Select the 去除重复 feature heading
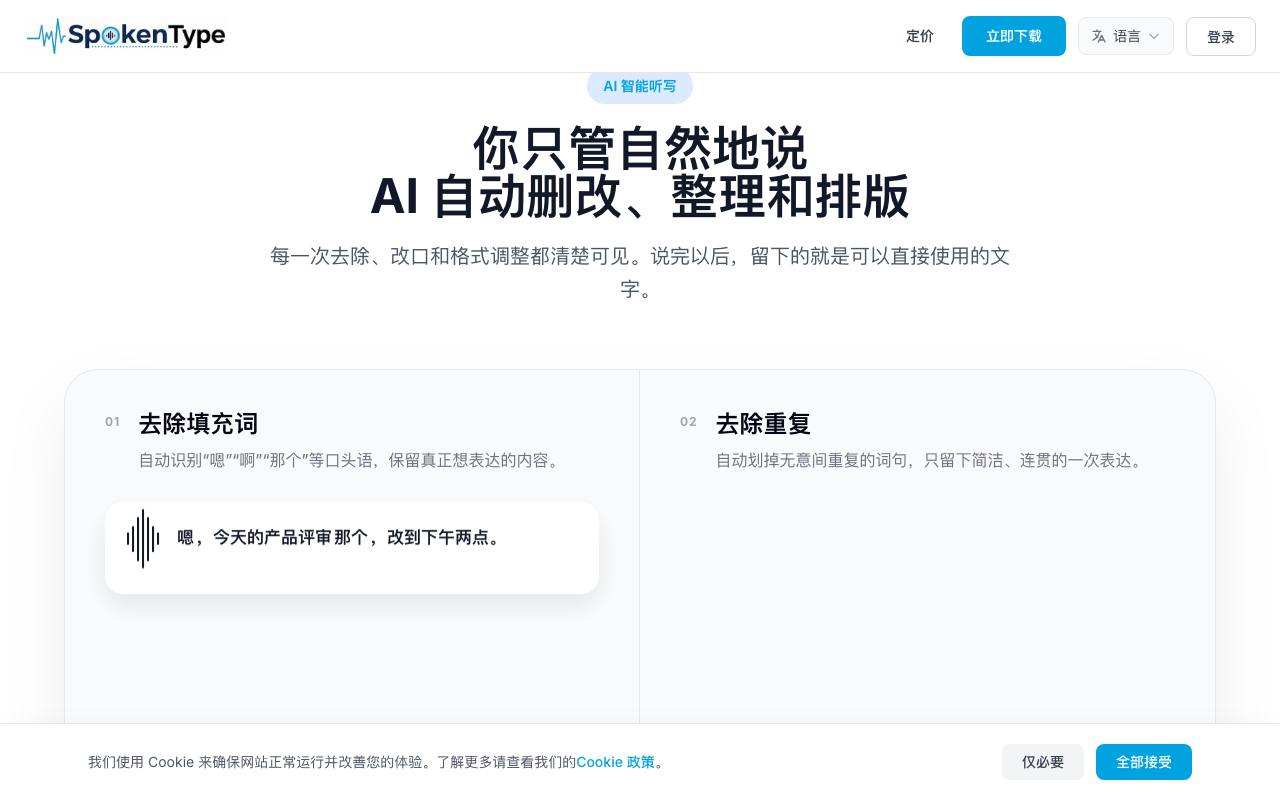The width and height of the screenshot is (1280, 800). 763,423
